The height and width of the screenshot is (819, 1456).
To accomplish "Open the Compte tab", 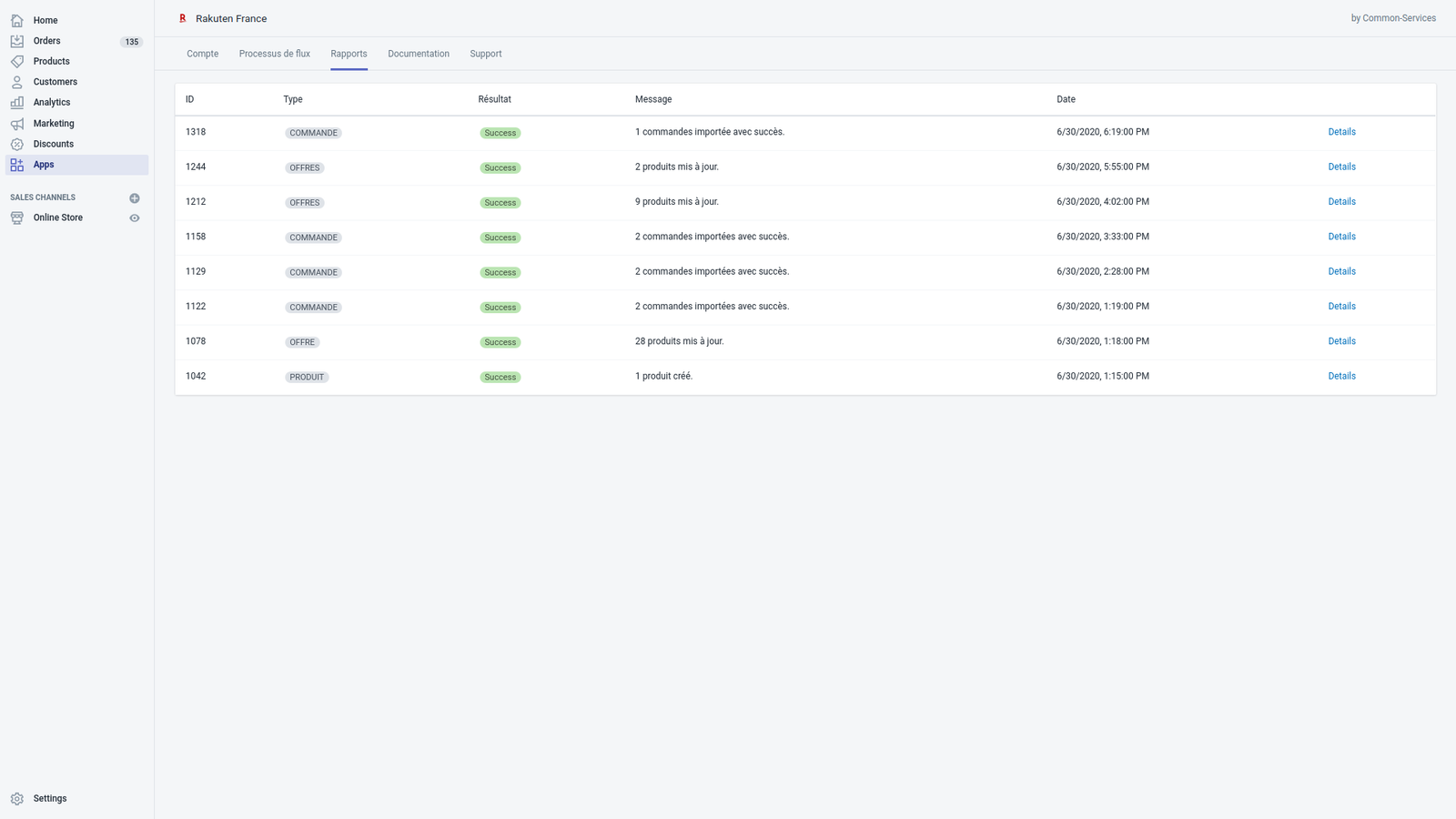I will coord(203,54).
